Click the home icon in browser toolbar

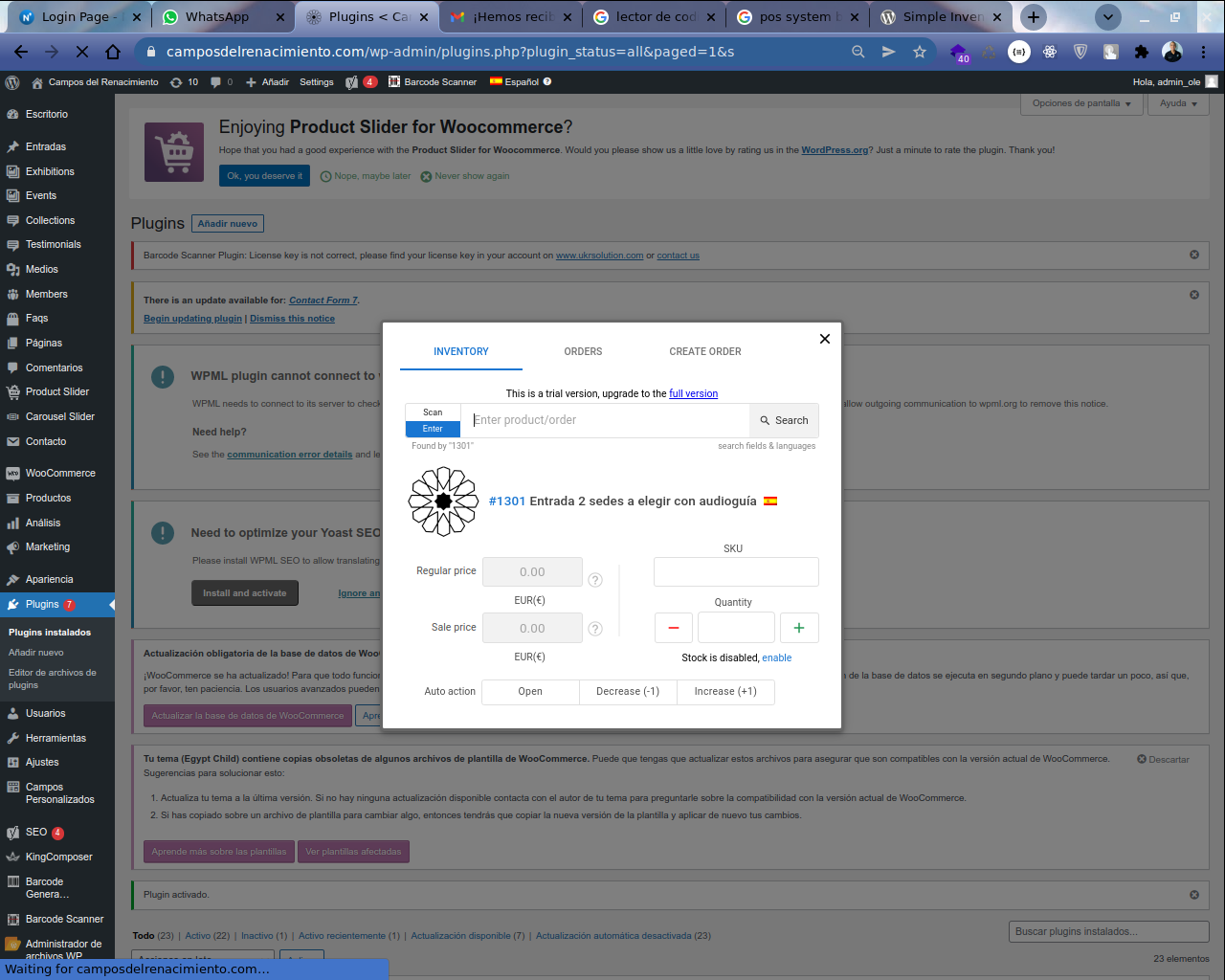(113, 52)
